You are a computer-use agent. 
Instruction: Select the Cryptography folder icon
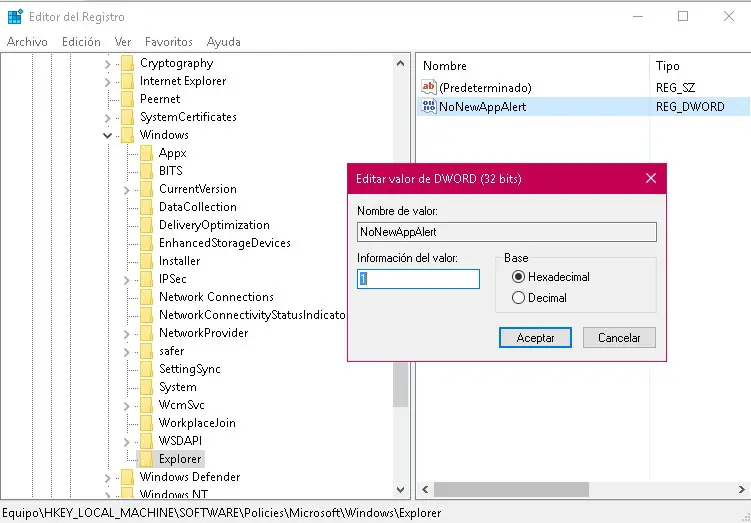click(x=127, y=63)
